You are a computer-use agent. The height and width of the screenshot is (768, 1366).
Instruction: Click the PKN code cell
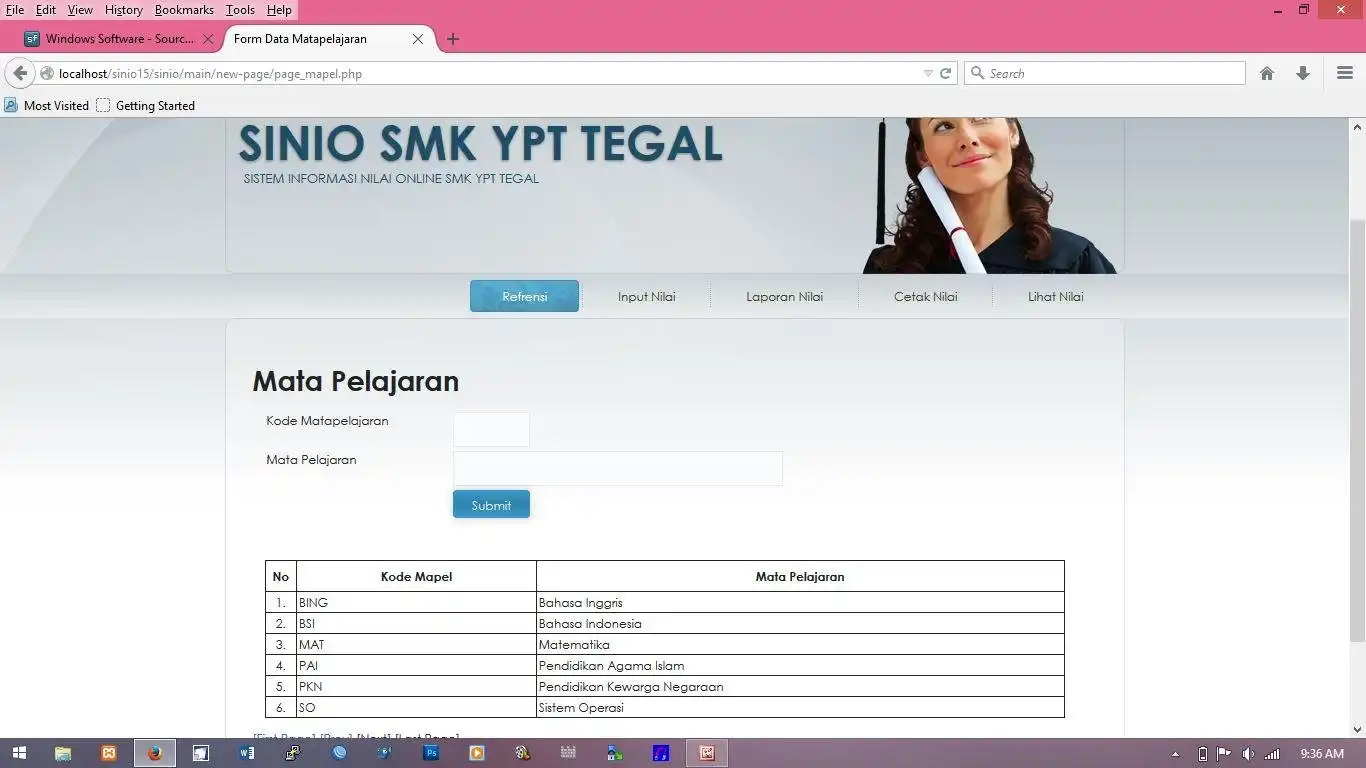point(416,686)
